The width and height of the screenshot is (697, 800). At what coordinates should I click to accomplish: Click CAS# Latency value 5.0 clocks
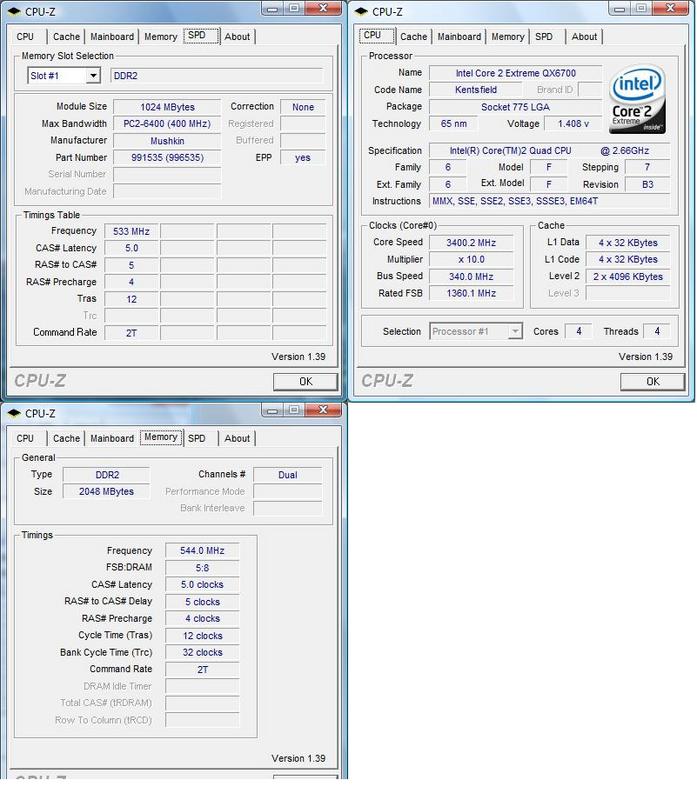coord(202,585)
